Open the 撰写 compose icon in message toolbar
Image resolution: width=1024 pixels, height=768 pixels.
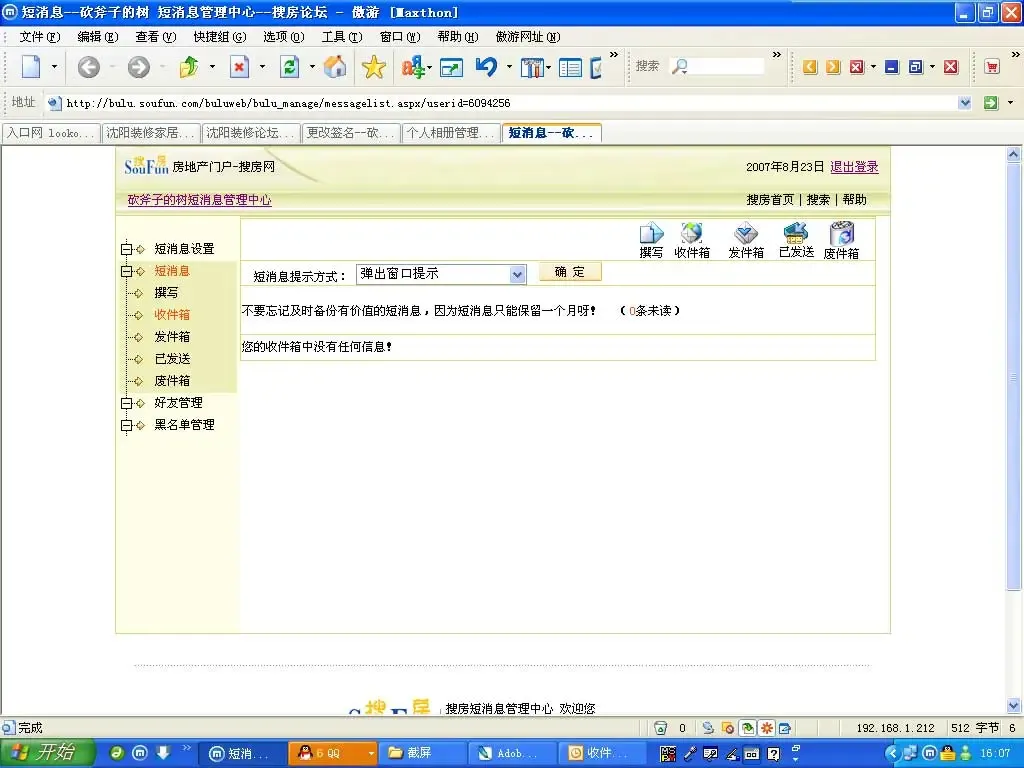tap(651, 240)
